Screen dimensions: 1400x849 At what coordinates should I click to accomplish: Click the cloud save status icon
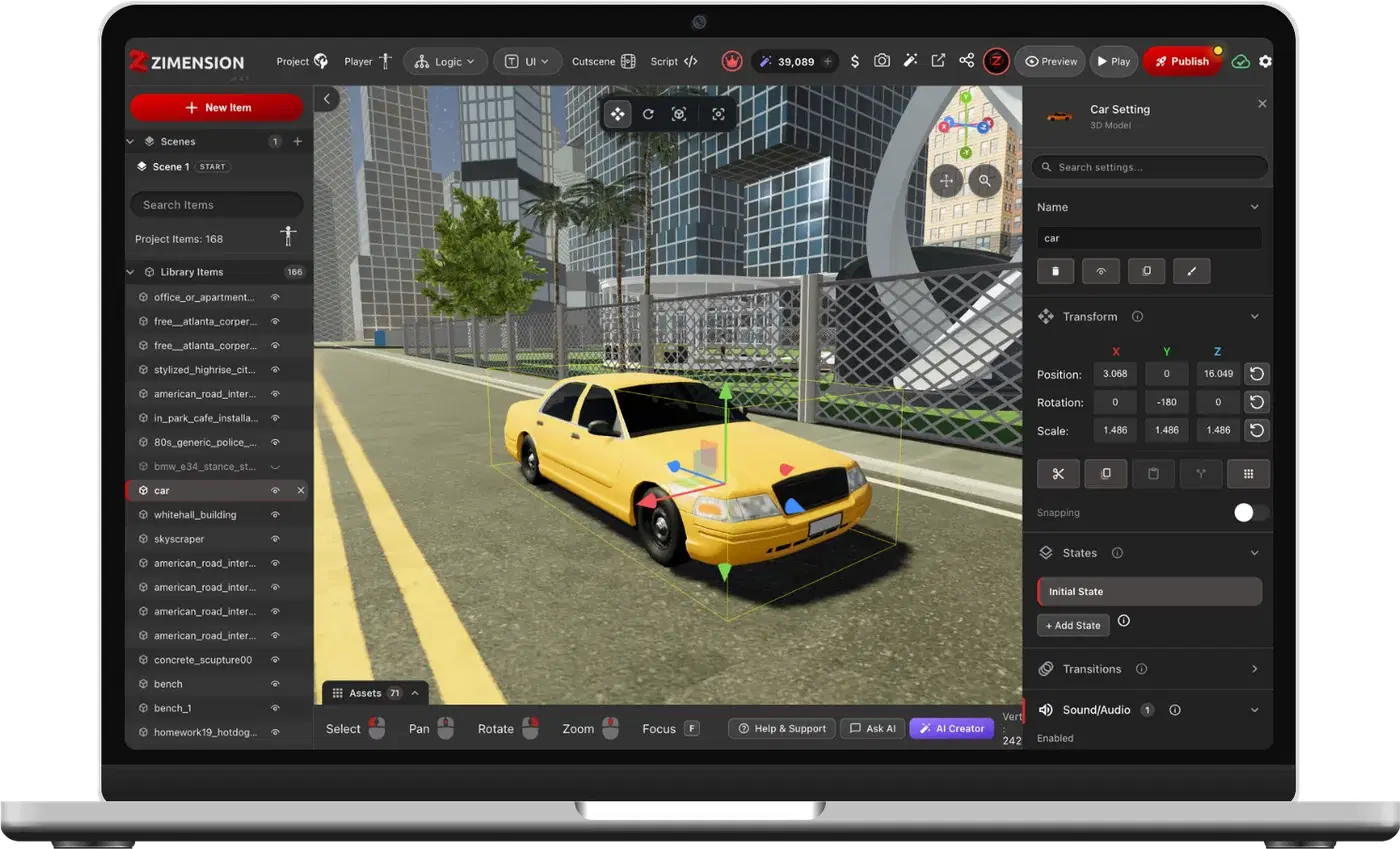click(1241, 61)
